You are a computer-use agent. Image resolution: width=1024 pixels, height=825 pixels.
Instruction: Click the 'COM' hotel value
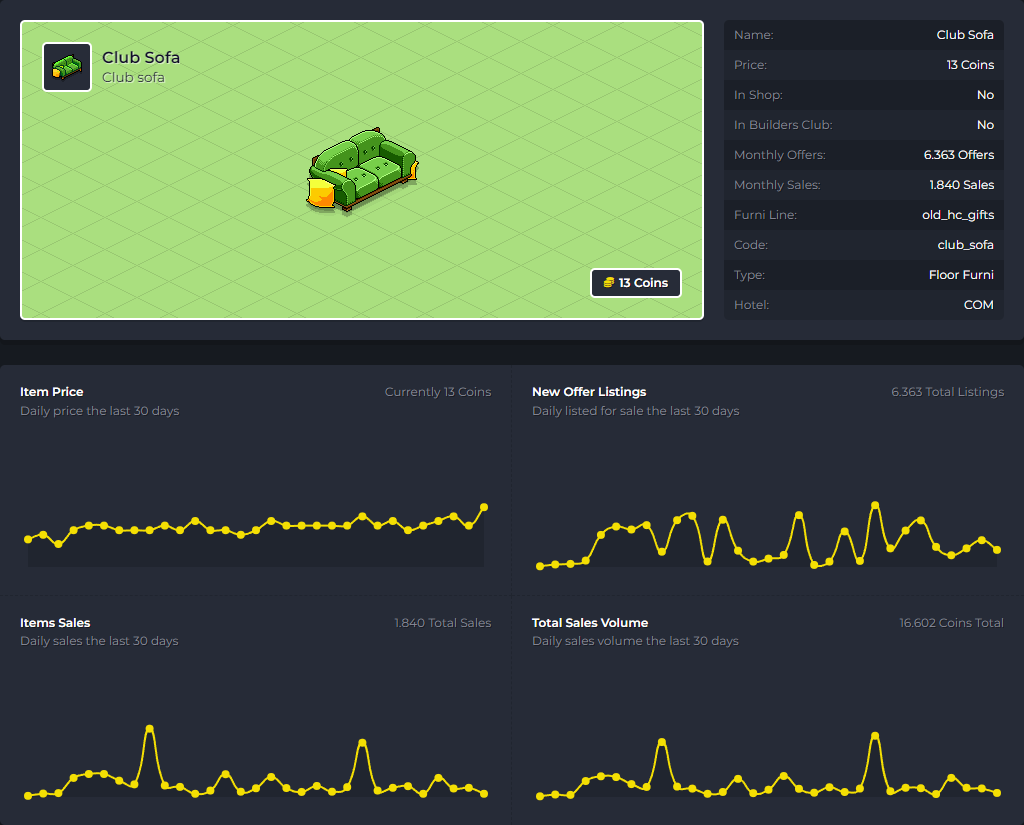click(978, 305)
